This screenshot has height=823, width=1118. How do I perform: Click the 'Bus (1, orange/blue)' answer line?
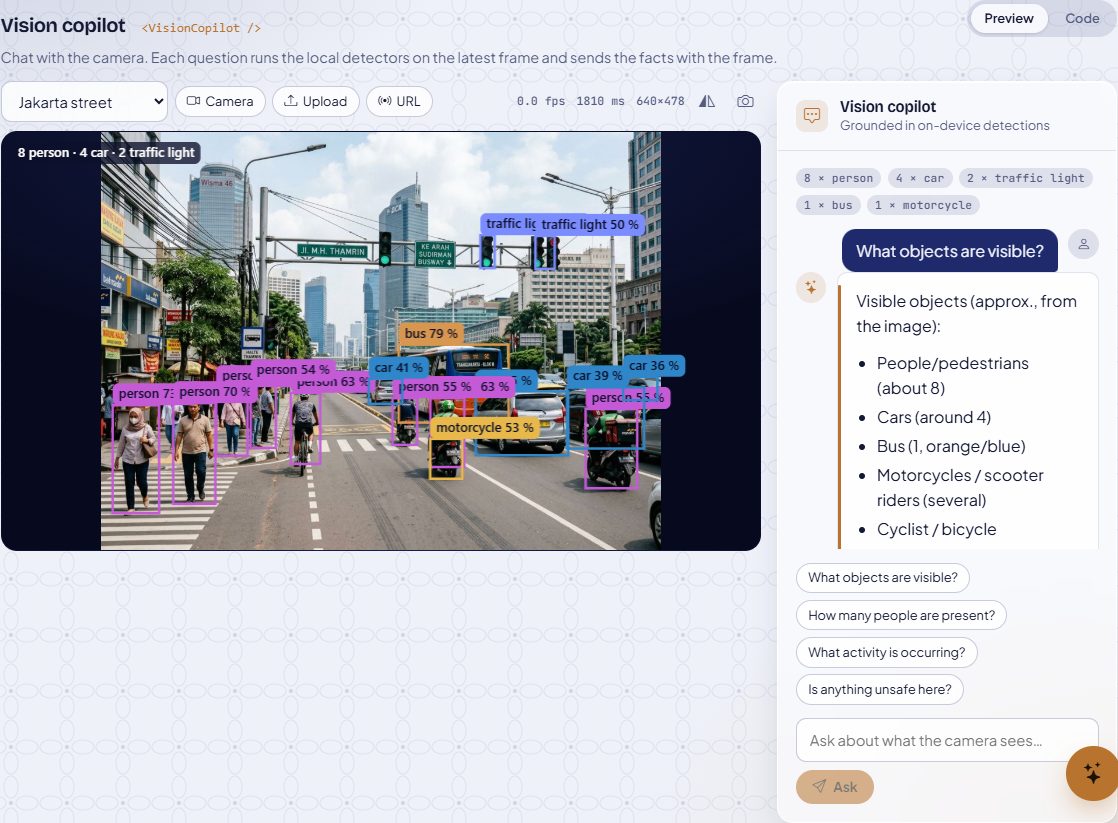(950, 446)
